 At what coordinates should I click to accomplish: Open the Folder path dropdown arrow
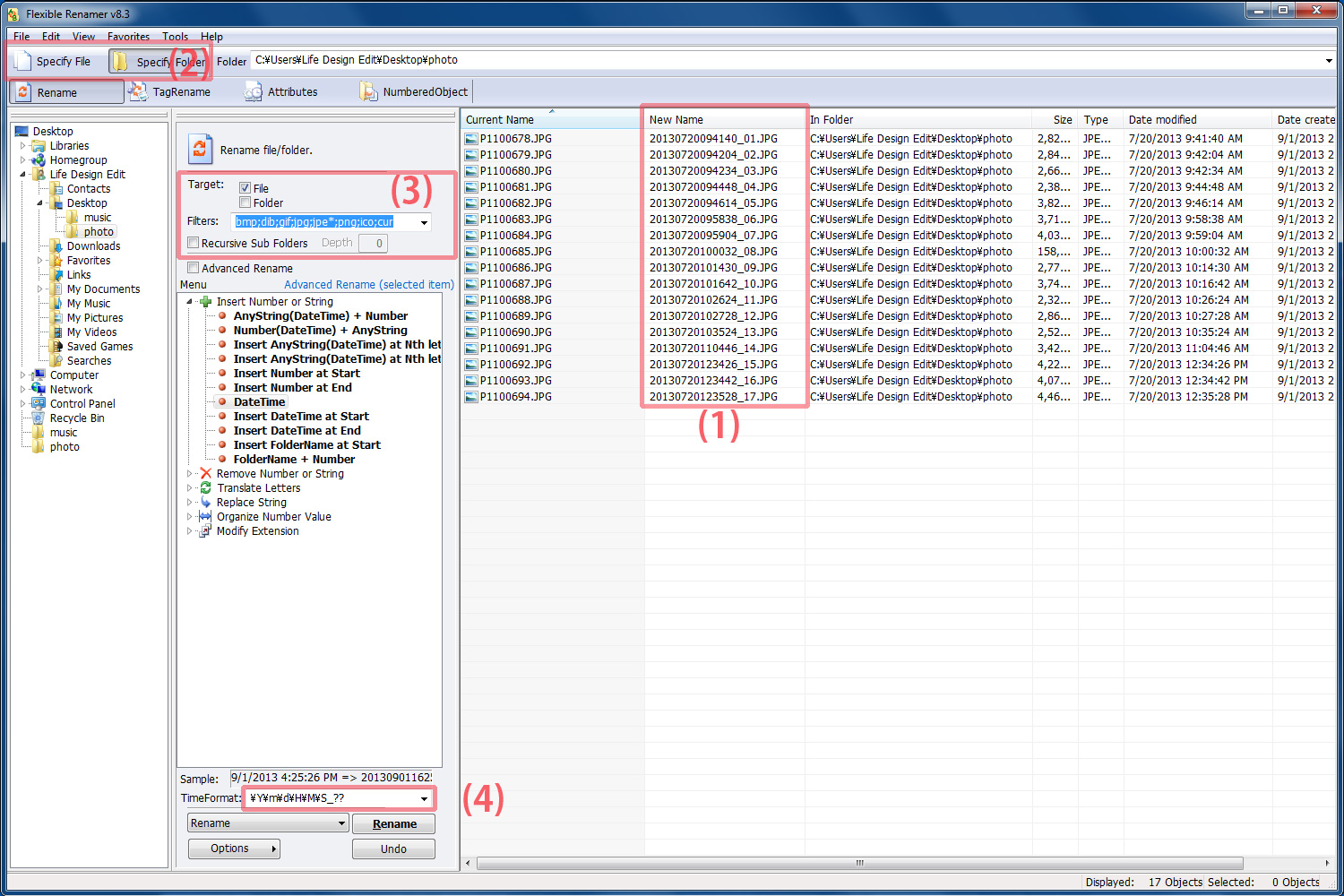click(x=1329, y=60)
